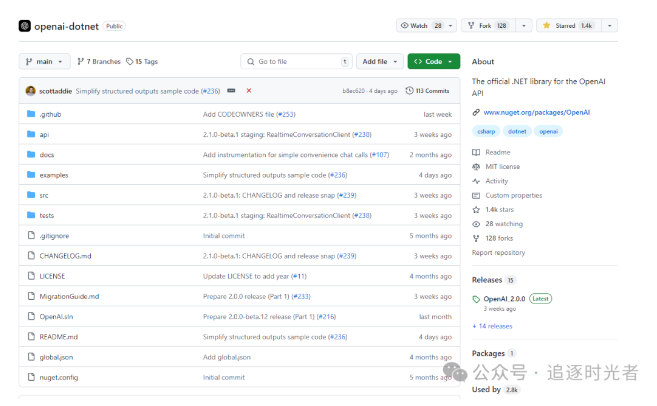Viewport: 657px width, 406px height.
Task: Open the api folder icon
Action: coord(31,134)
